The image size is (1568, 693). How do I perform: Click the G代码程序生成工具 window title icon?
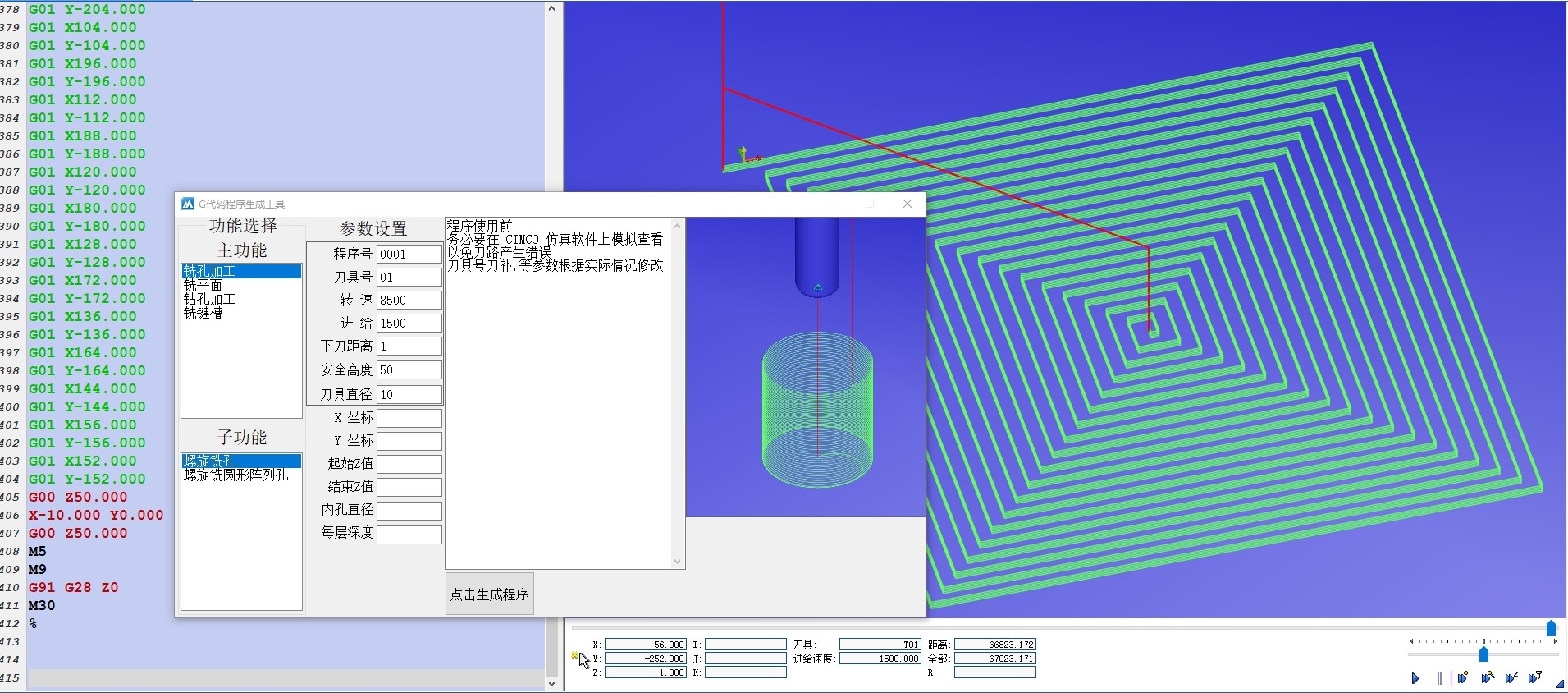pyautogui.click(x=188, y=204)
